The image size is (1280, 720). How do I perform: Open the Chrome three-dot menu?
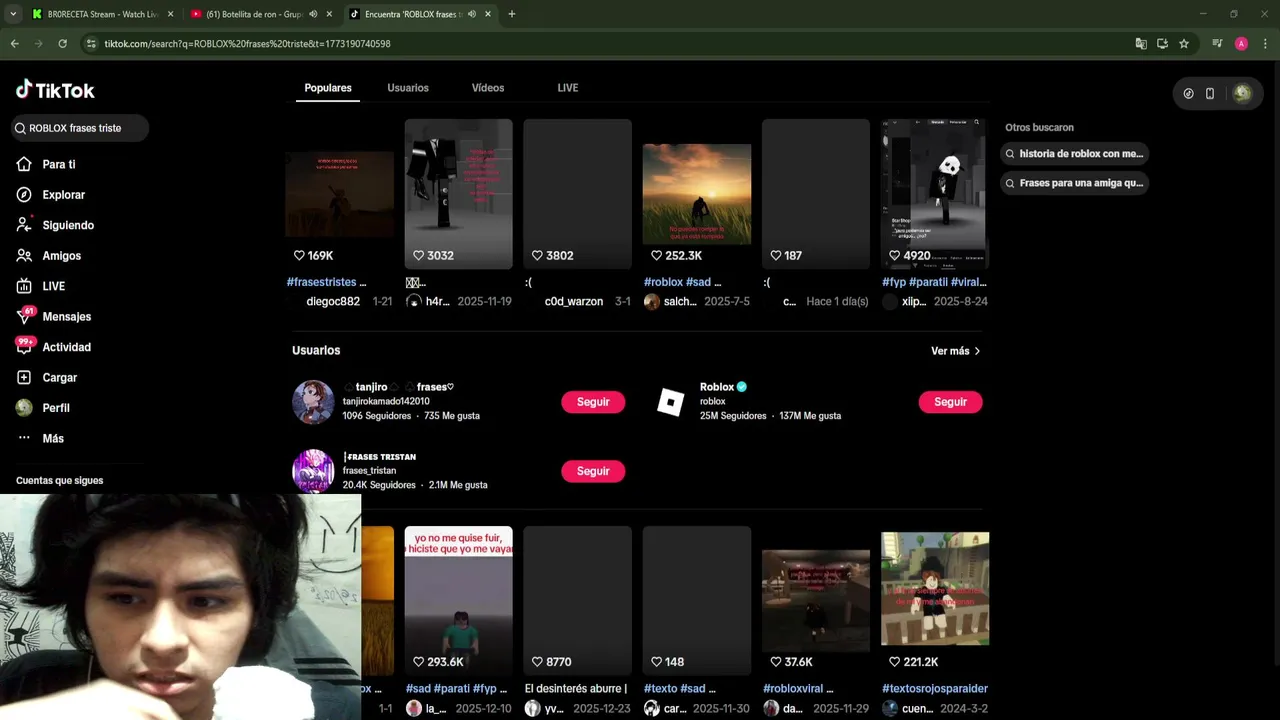[x=1265, y=44]
